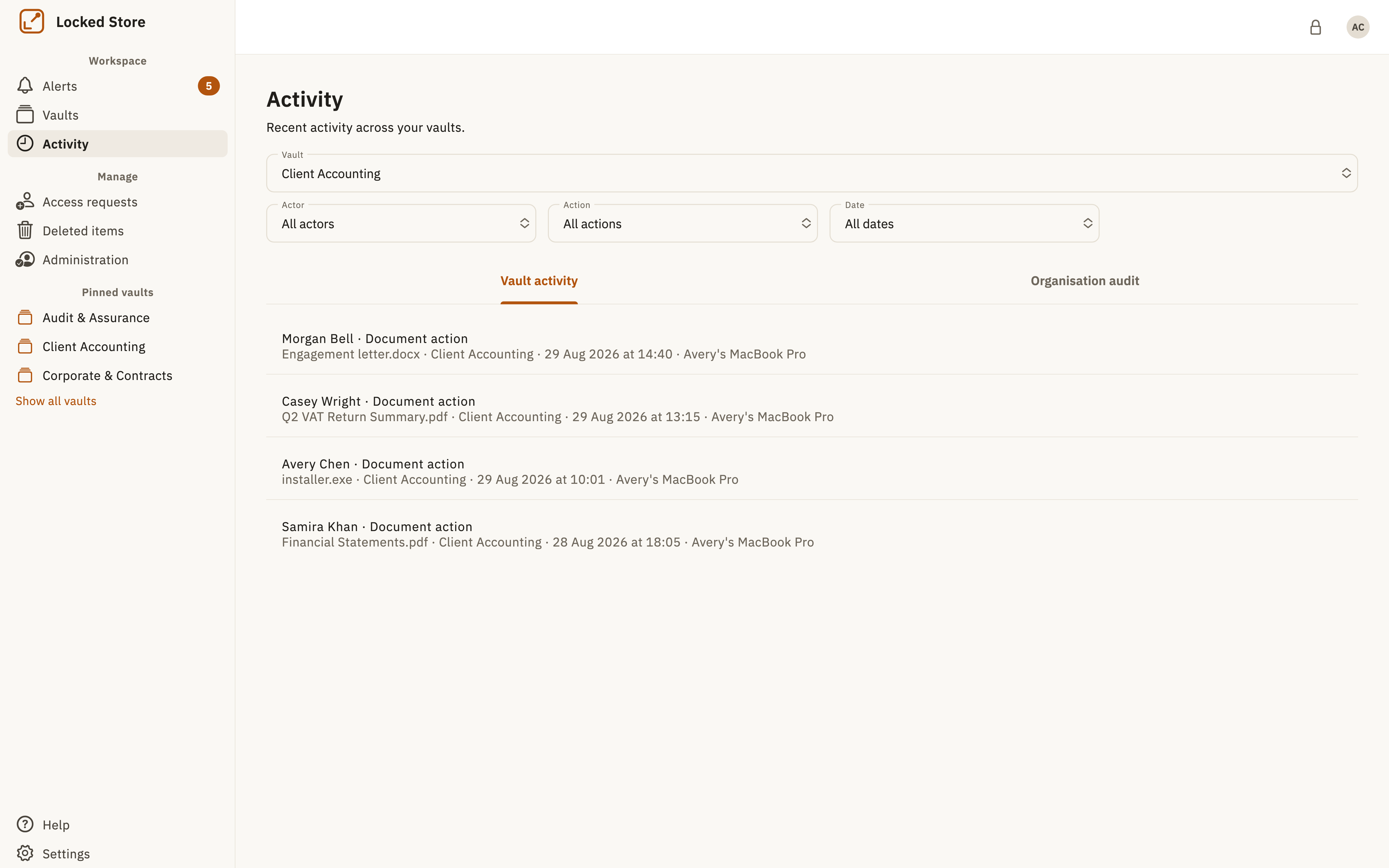Click the Show all vaults link
The height and width of the screenshot is (868, 1389).
click(x=56, y=401)
